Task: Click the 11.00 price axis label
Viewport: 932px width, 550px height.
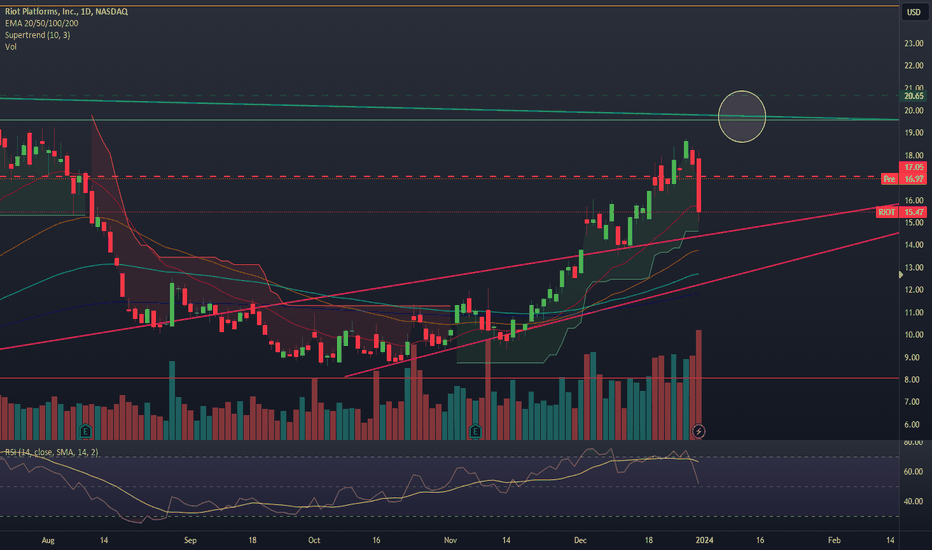Action: coord(914,313)
